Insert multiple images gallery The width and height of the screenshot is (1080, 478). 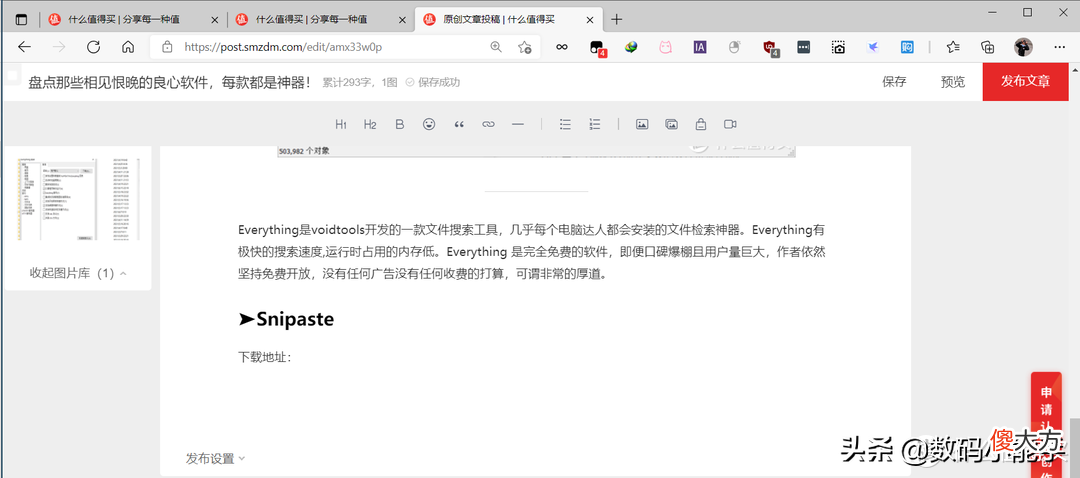[672, 124]
